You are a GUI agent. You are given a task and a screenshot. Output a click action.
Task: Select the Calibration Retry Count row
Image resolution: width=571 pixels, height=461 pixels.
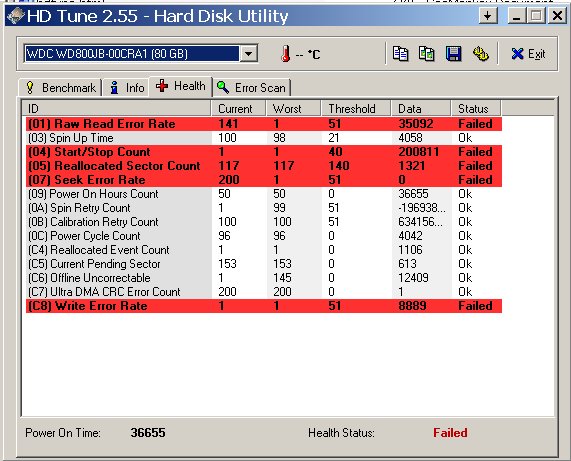(x=264, y=222)
